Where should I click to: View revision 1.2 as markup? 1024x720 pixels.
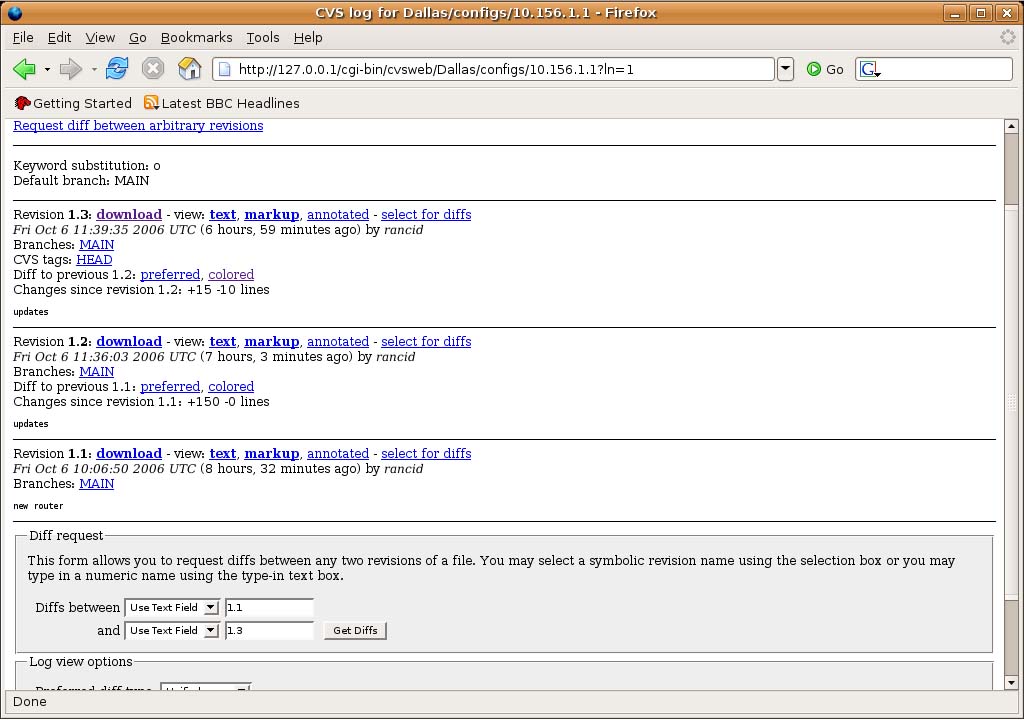coord(272,341)
